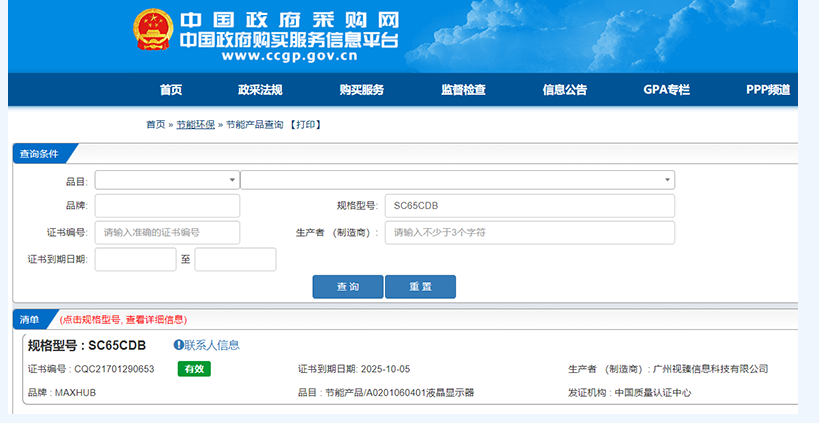
Task: Click the 生产者 manufacturer input field
Action: (x=529, y=233)
